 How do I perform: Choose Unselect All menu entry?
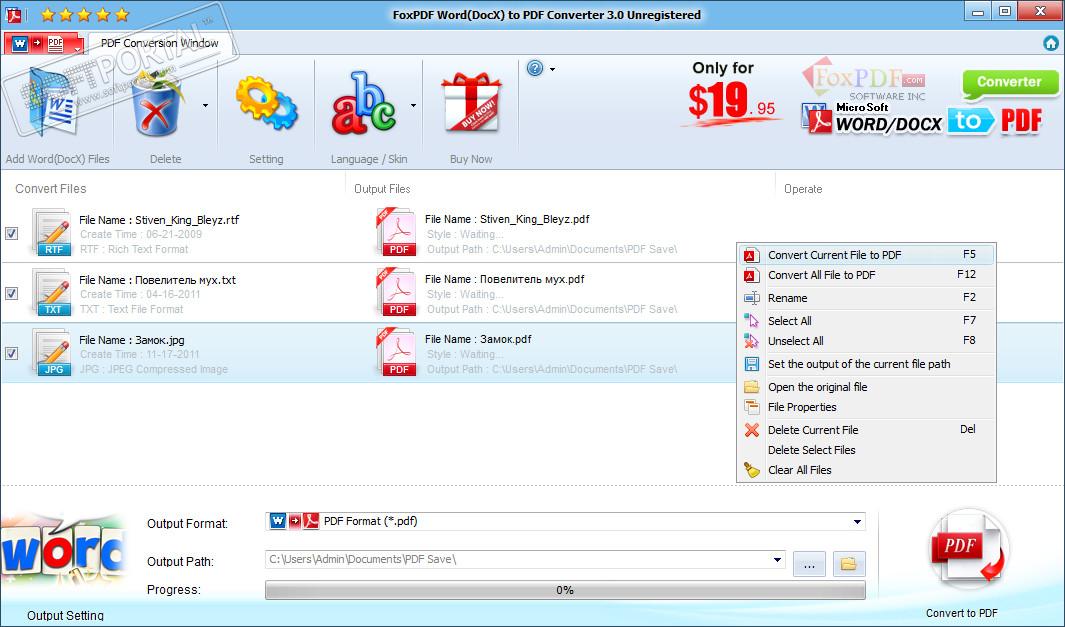pyautogui.click(x=866, y=341)
